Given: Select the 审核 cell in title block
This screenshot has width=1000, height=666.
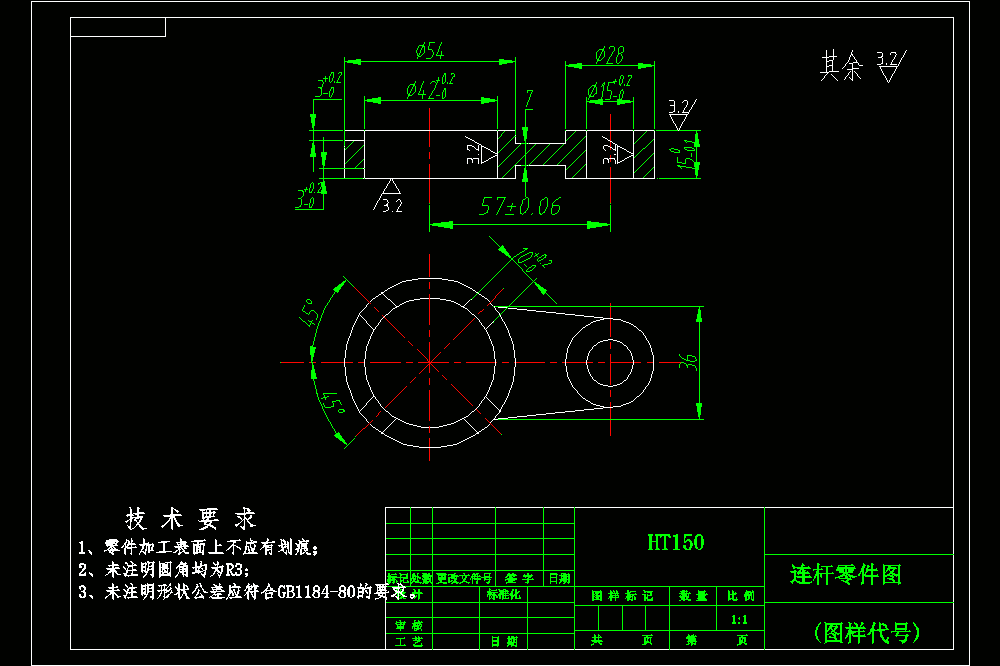Looking at the screenshot, I should tap(409, 626).
